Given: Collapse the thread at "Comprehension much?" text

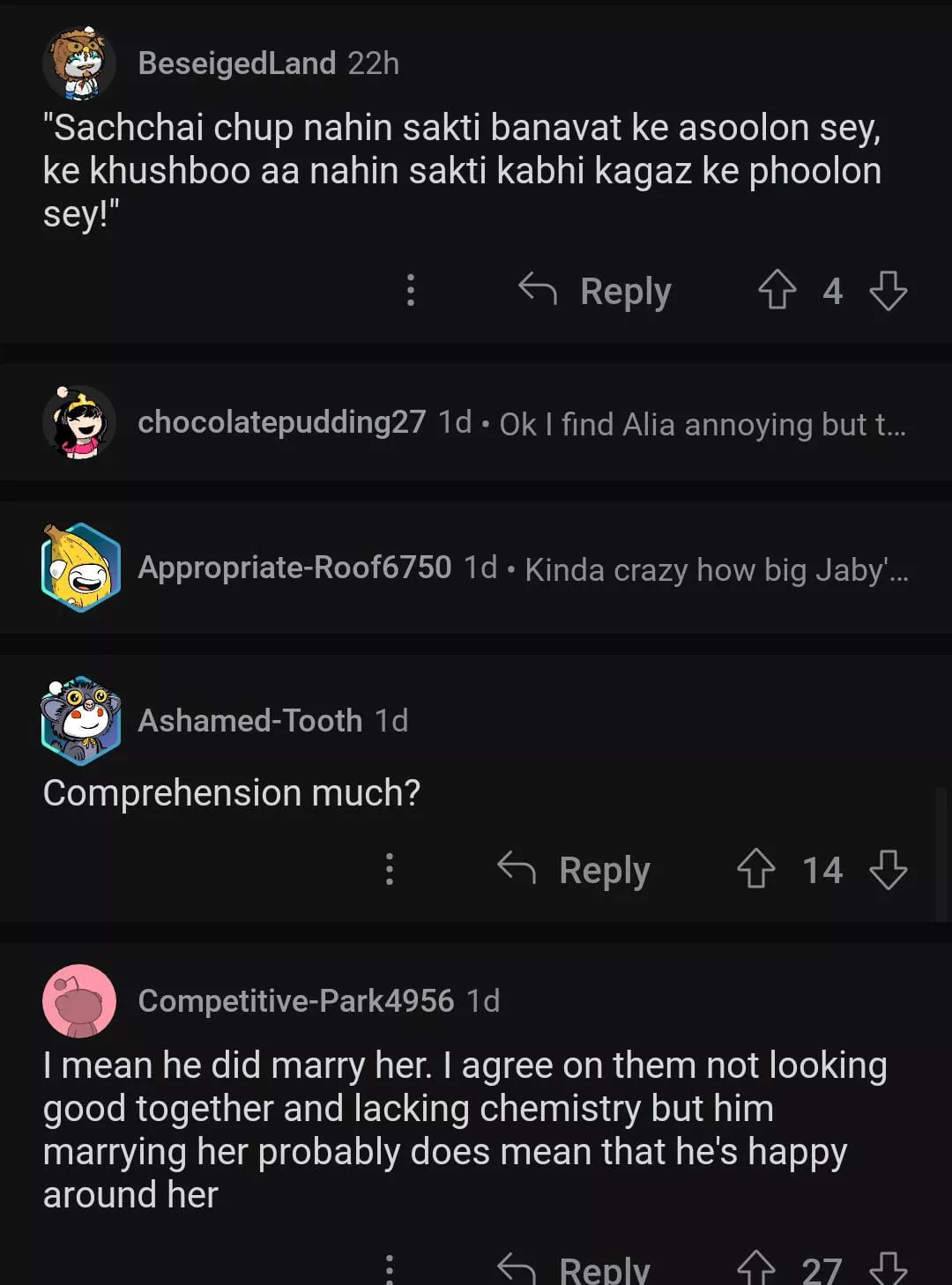Looking at the screenshot, I should click(x=231, y=792).
